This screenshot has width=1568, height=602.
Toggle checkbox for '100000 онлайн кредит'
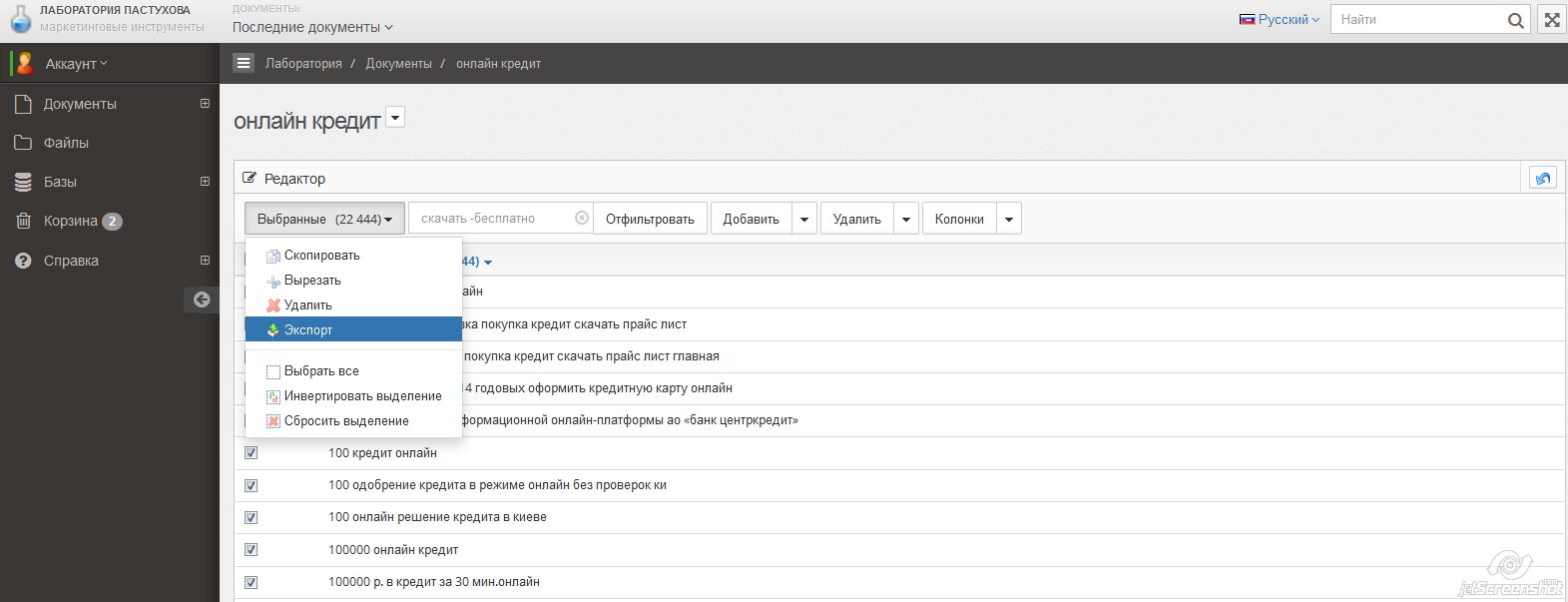(252, 550)
